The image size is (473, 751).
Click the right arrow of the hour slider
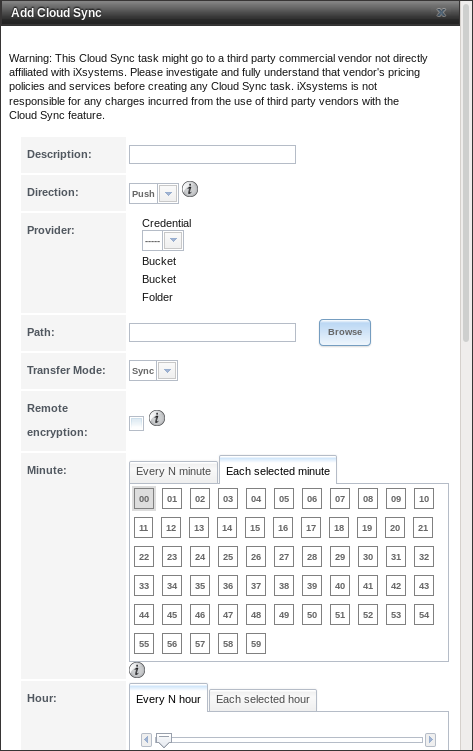tap(430, 740)
